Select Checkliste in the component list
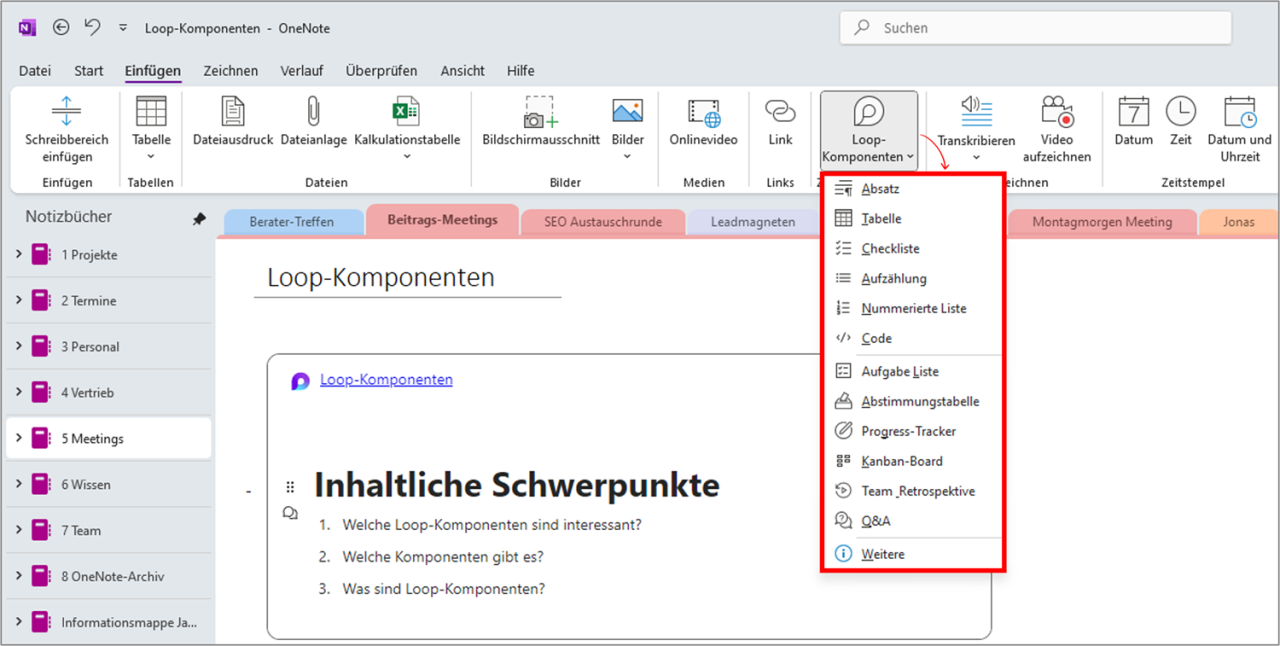Screen dimensions: 1280x646 tap(888, 248)
